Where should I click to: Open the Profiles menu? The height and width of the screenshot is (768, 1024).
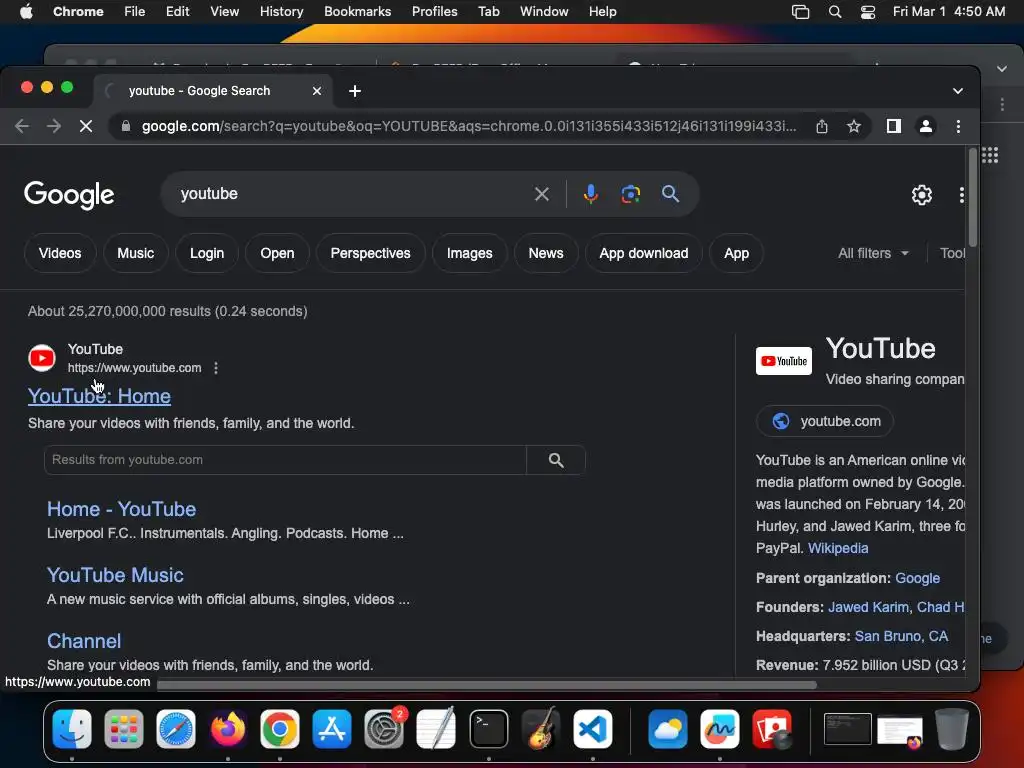434,12
